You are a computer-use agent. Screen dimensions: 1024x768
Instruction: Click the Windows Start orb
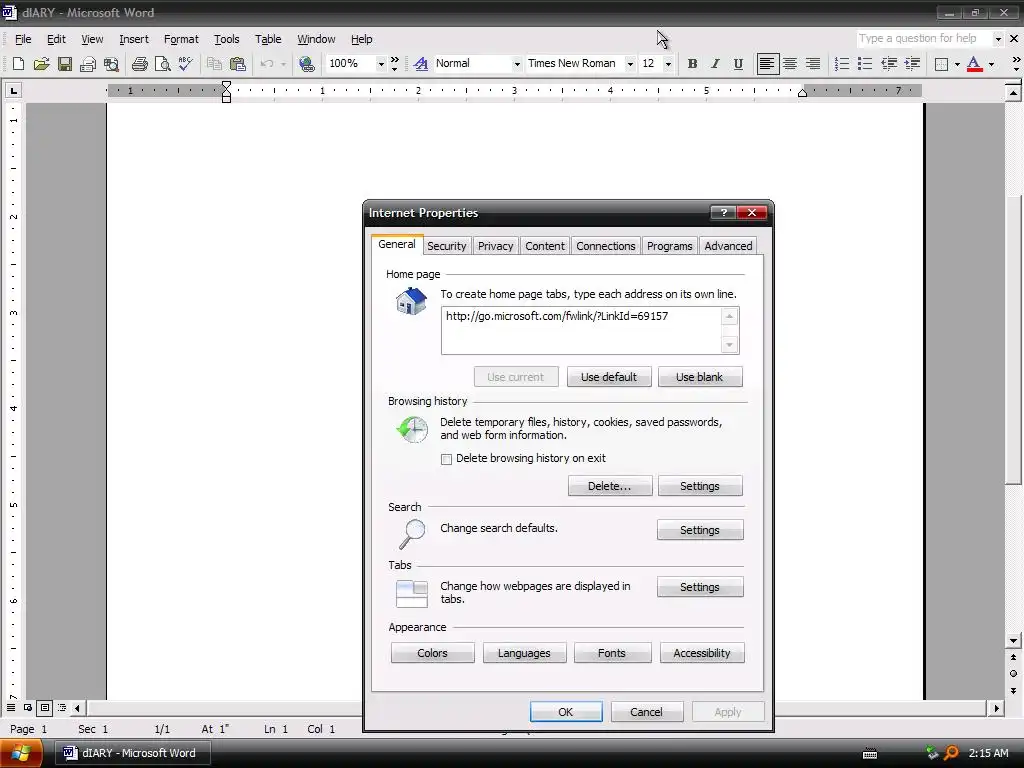[x=21, y=753]
